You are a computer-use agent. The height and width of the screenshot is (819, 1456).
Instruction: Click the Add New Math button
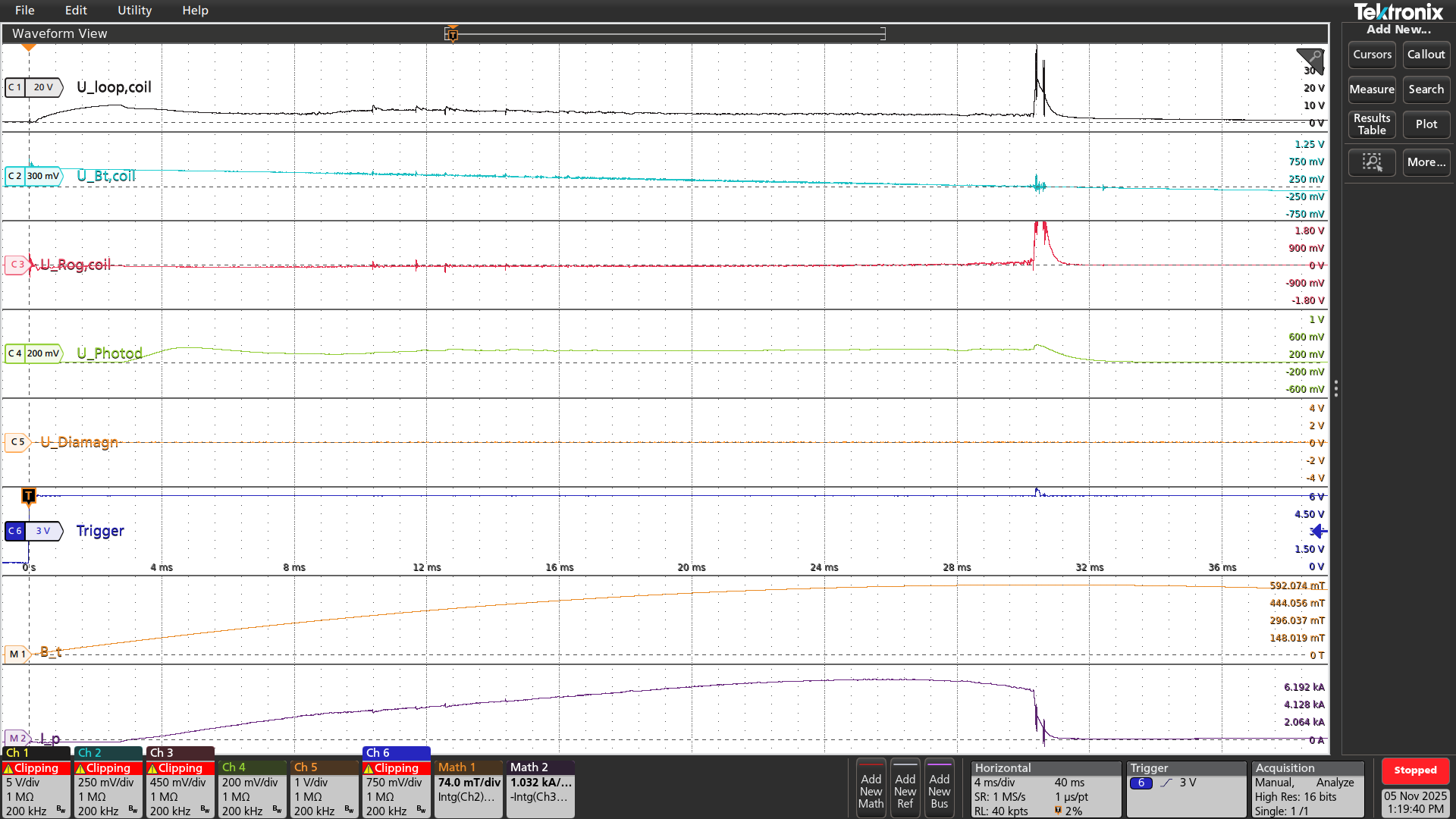click(x=871, y=789)
